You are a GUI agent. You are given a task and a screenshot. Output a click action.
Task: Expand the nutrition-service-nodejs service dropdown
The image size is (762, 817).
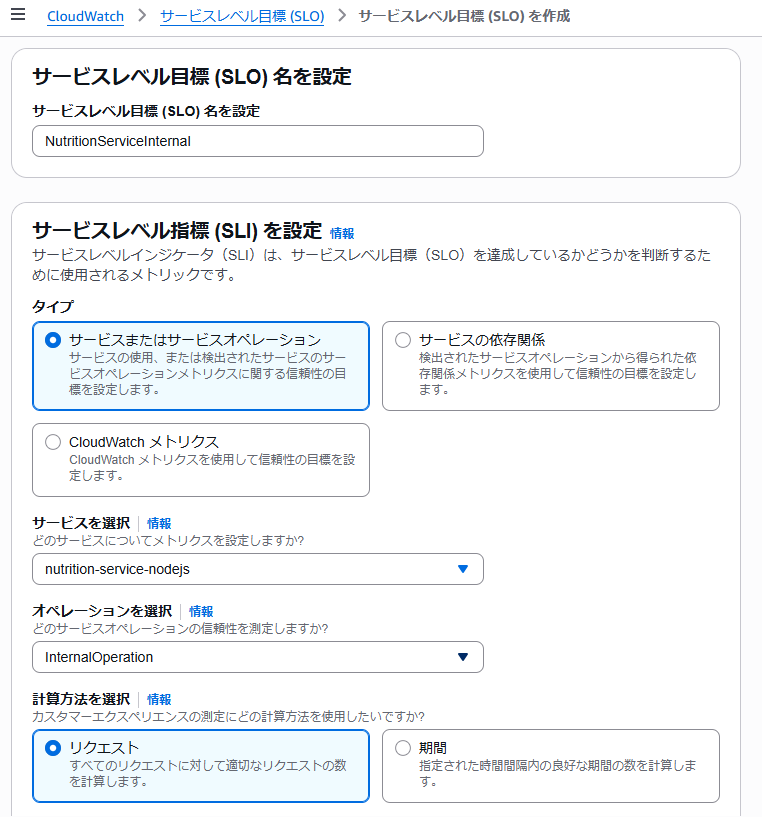pyautogui.click(x=245, y=569)
